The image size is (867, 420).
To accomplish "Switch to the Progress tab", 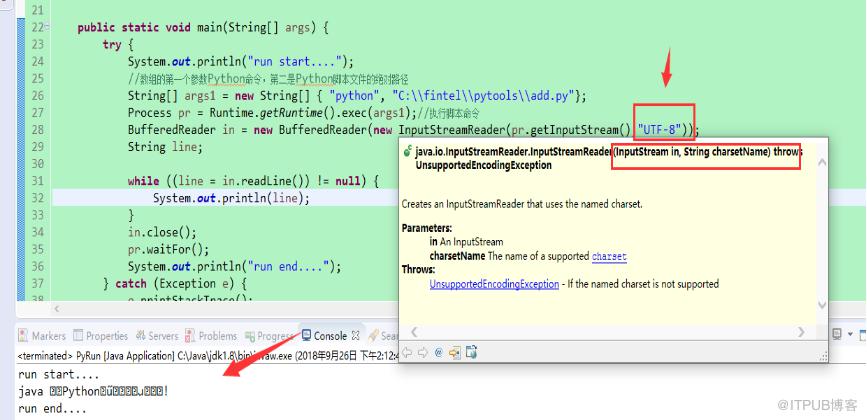I will (x=269, y=336).
